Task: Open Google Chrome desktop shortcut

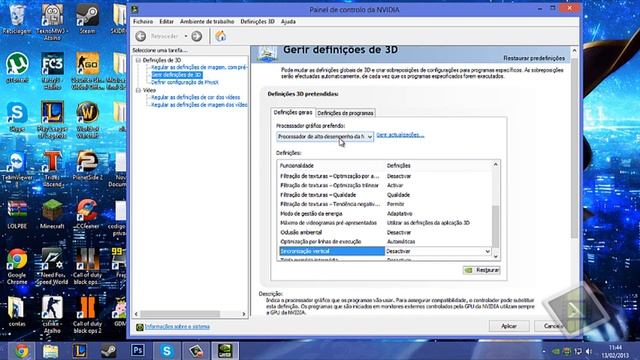Action: click(x=17, y=266)
